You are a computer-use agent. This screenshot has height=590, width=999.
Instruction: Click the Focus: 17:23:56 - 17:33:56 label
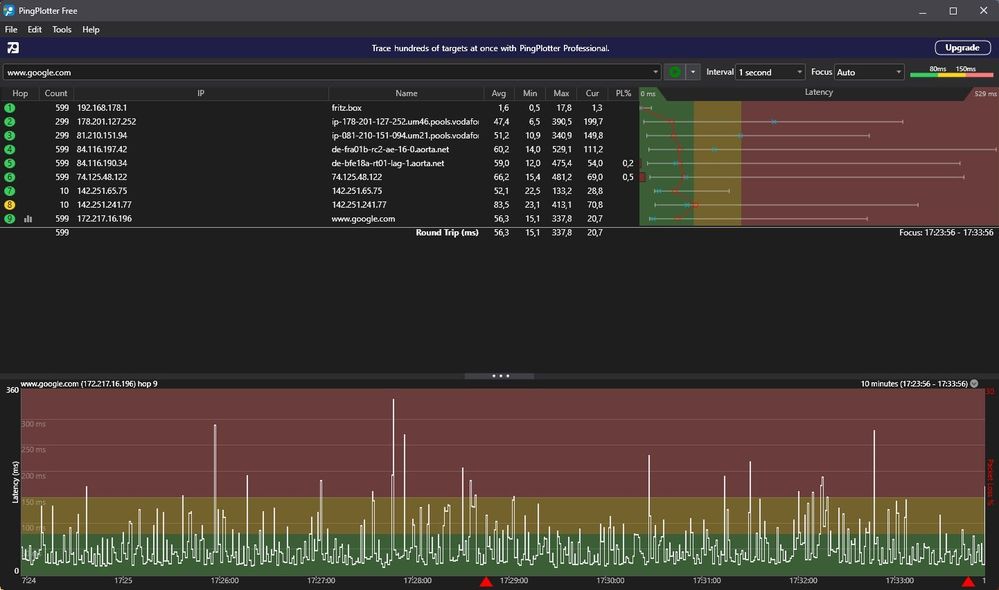click(946, 233)
